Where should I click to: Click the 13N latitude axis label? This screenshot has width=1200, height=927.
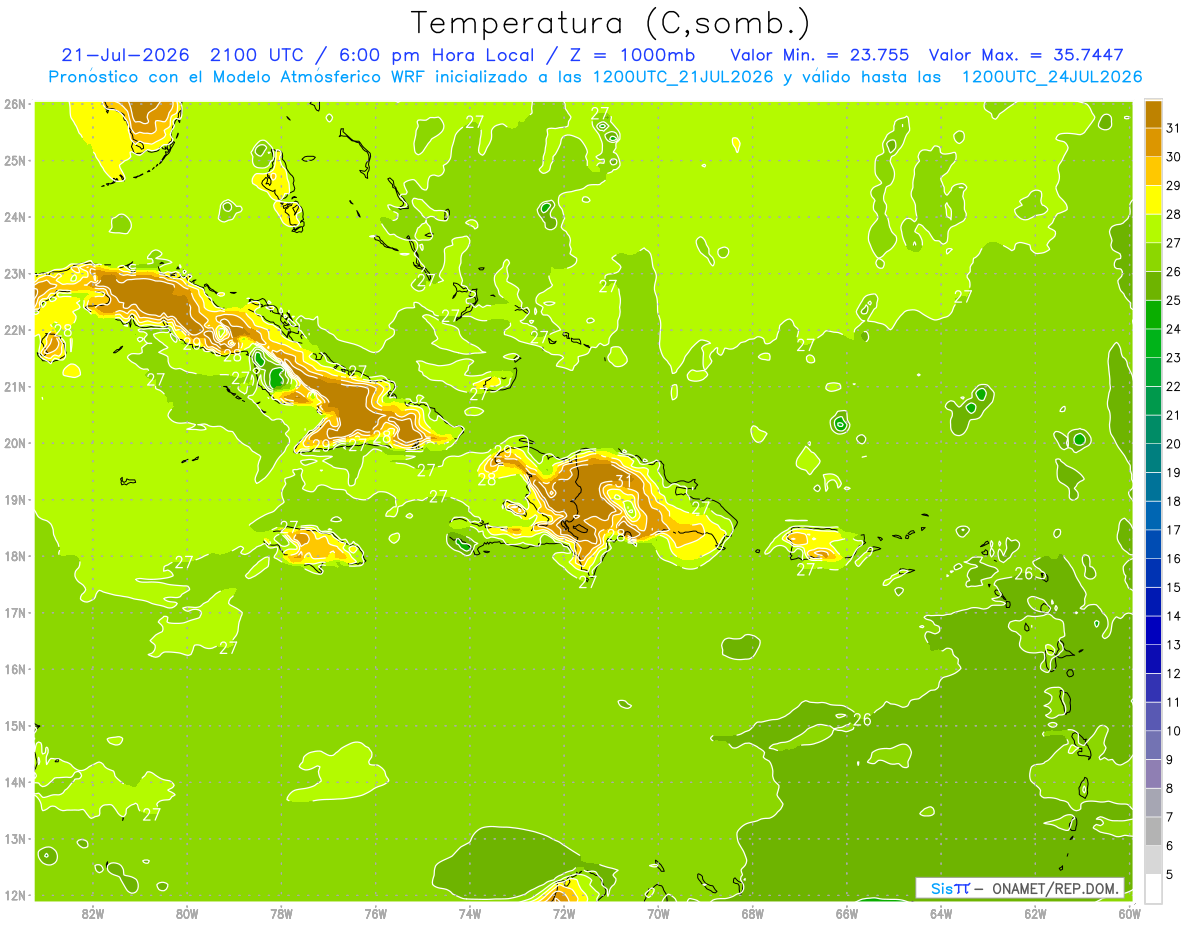pyautogui.click(x=15, y=839)
